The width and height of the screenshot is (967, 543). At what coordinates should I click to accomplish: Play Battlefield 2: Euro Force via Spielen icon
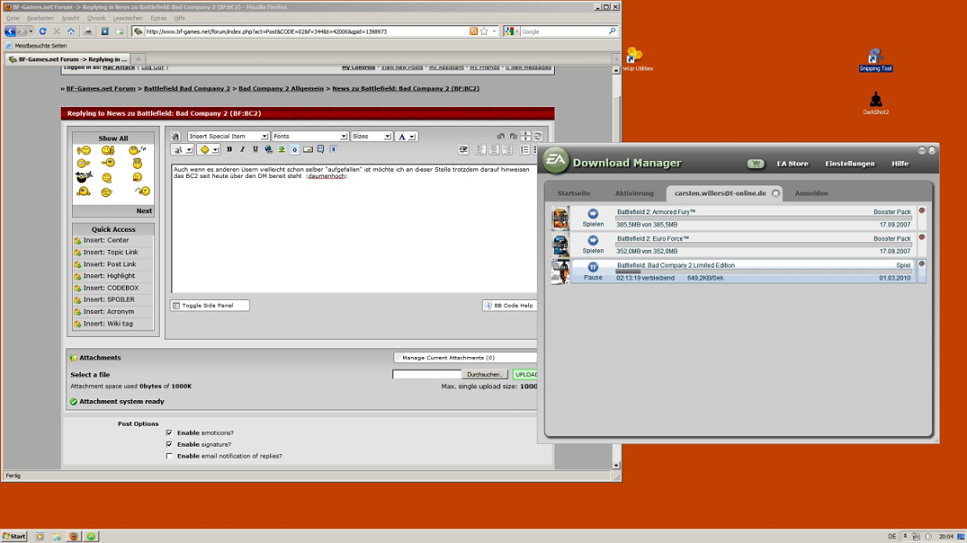(x=593, y=240)
